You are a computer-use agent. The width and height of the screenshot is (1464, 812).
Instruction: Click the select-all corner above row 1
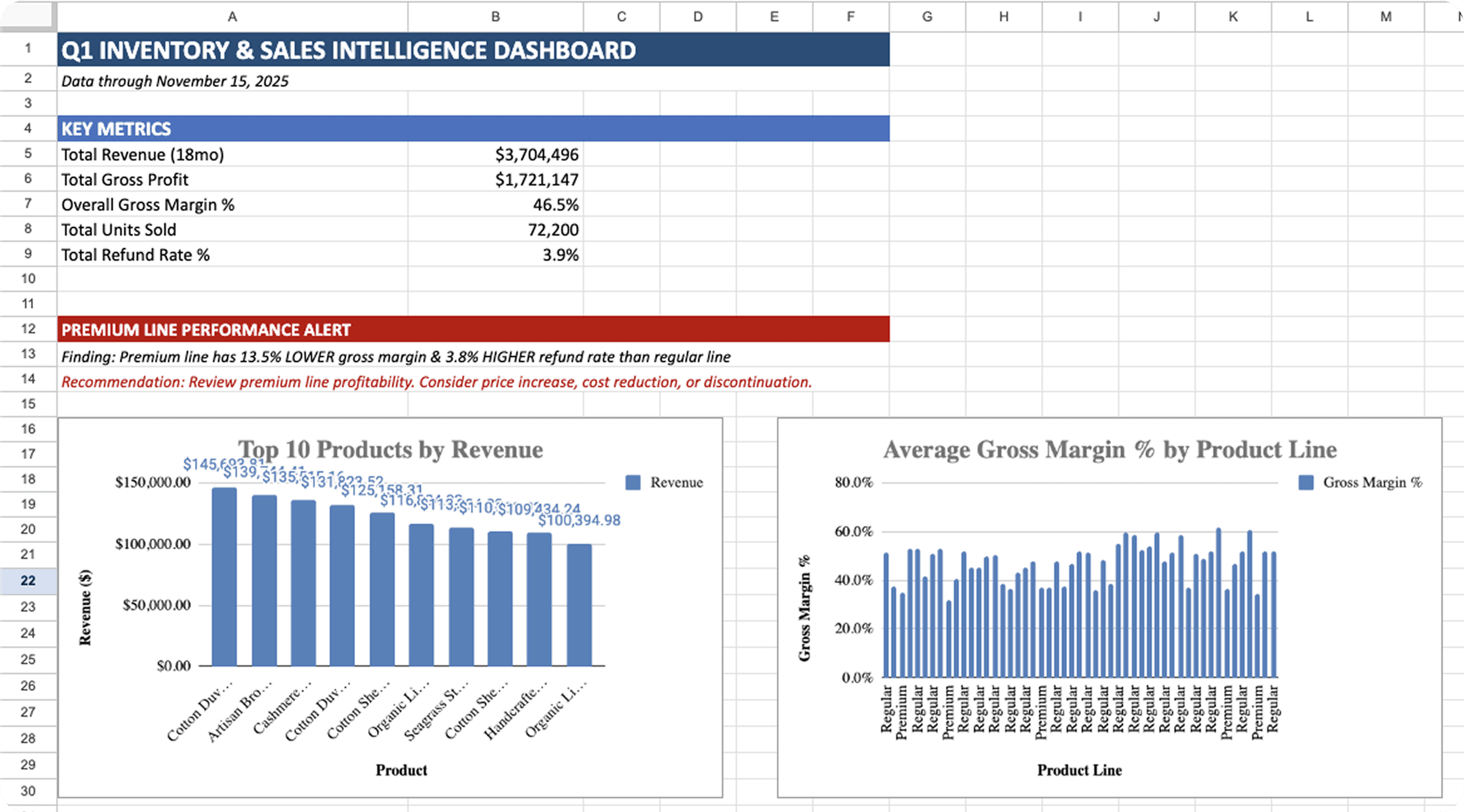click(x=28, y=16)
